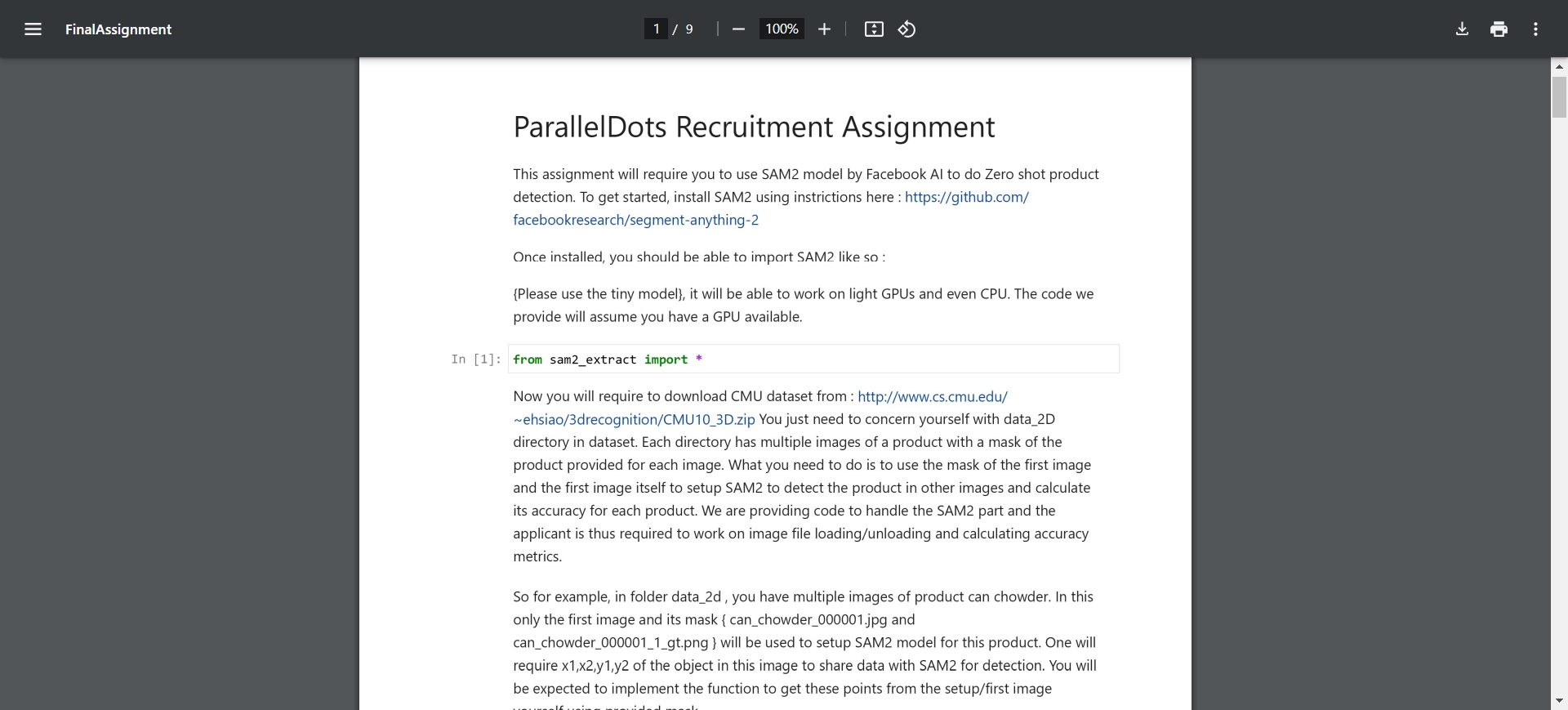Open the www.cs.cmu.edu dataset link
This screenshot has height=710, width=1568.
933,396
